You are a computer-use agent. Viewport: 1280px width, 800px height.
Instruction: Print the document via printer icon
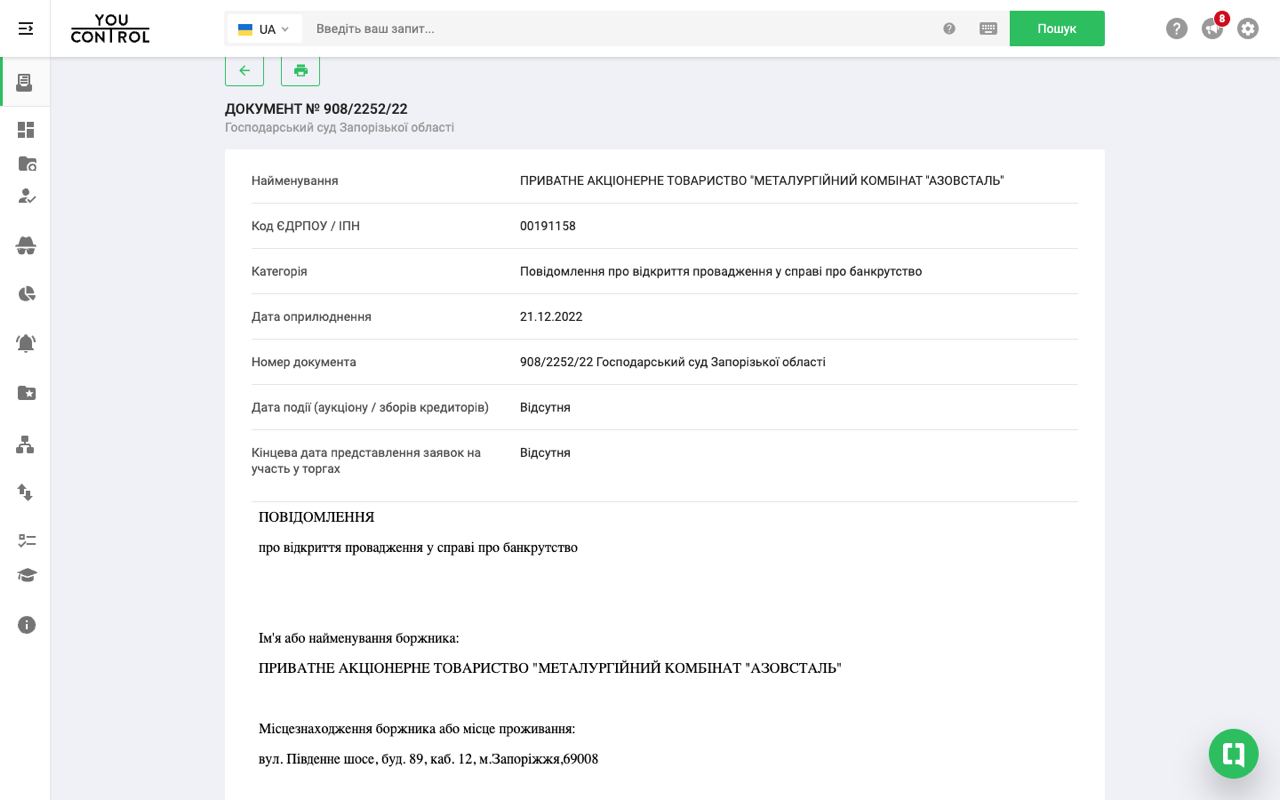(x=300, y=70)
